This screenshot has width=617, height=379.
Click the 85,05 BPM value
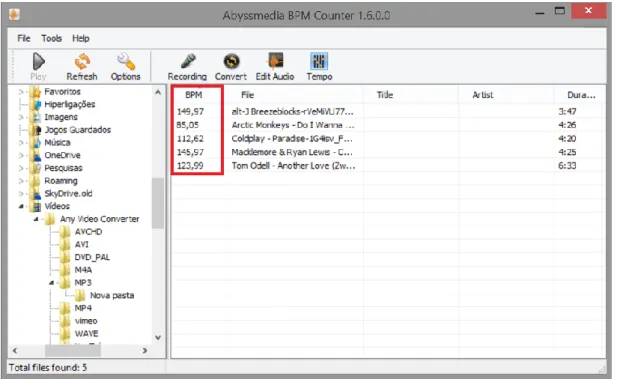coord(188,125)
